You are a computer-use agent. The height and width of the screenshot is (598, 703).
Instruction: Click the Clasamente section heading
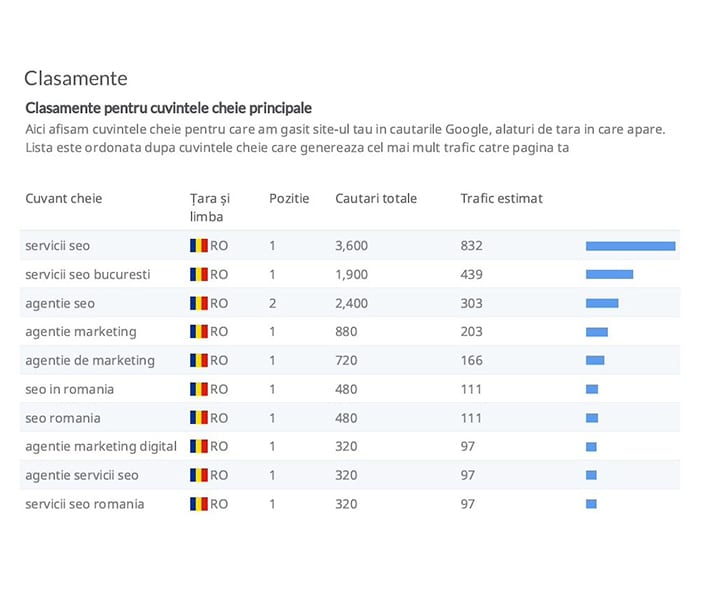pyautogui.click(x=76, y=78)
